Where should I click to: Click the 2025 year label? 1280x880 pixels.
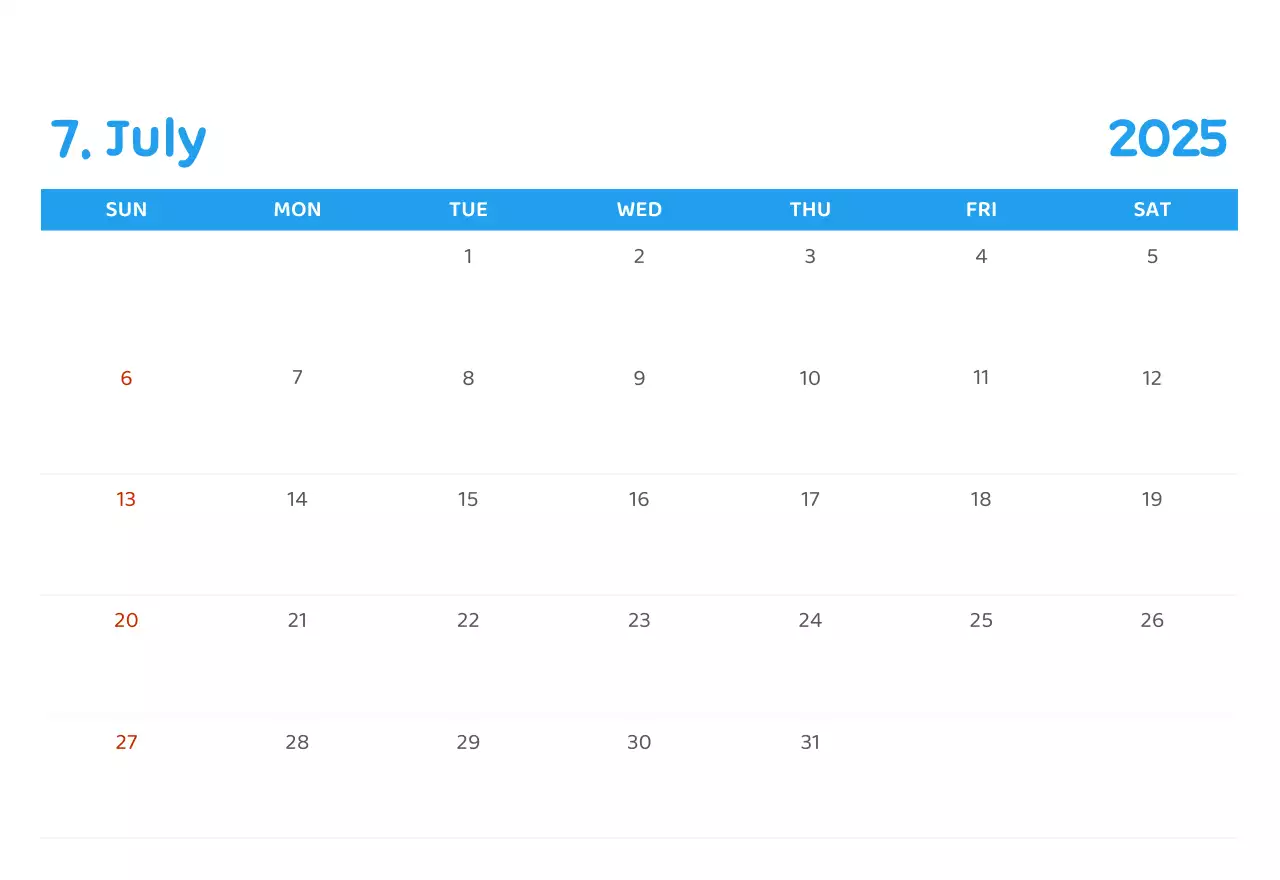pos(1167,139)
